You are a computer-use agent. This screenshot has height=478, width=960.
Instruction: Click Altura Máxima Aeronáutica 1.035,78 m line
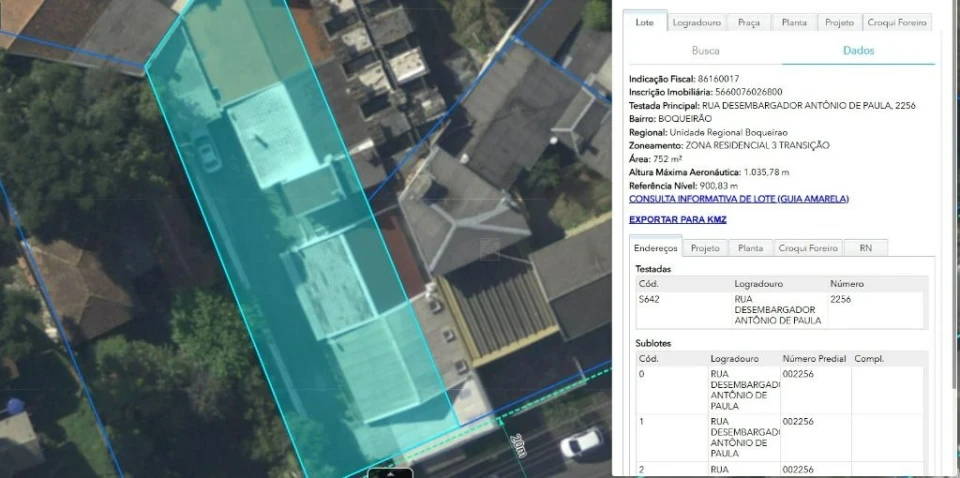[x=709, y=173]
